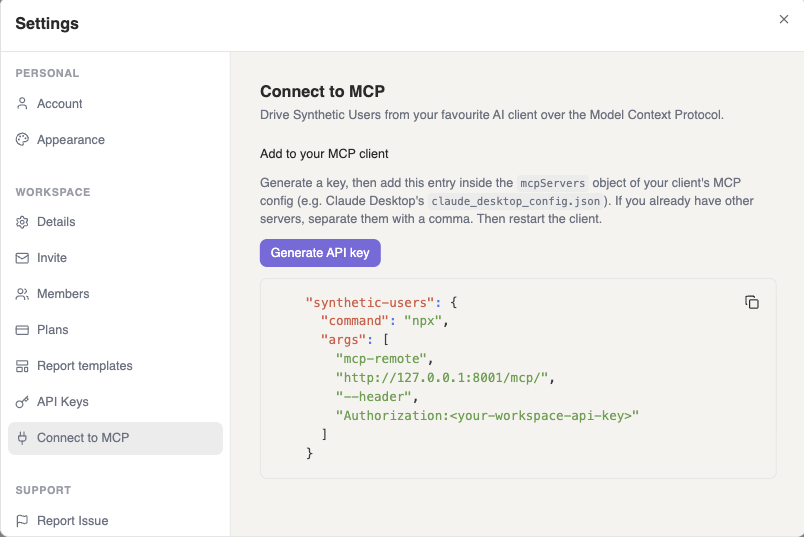Click the "synthetic-users" key in snippet

pos(370,303)
